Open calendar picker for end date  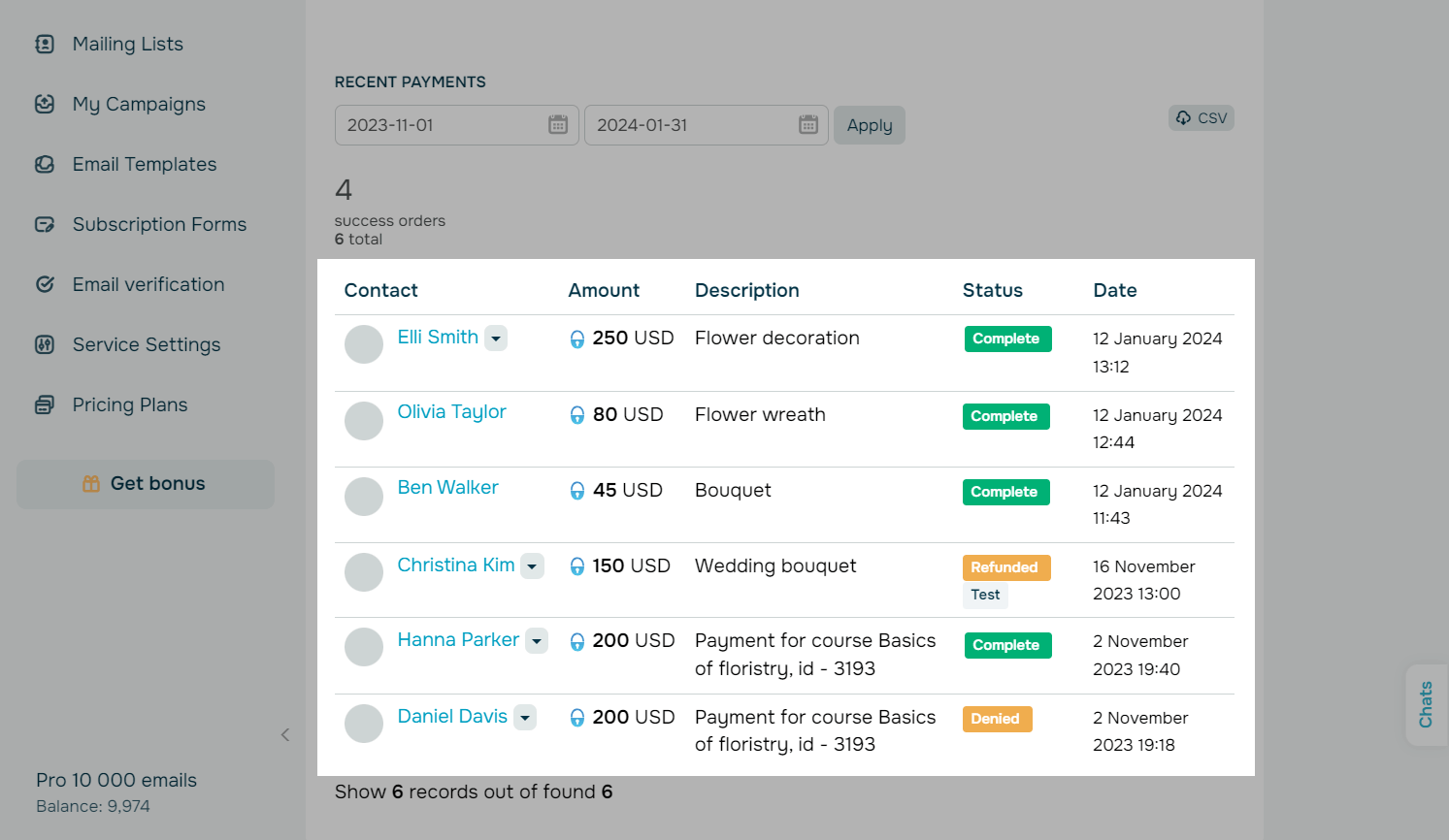click(808, 125)
